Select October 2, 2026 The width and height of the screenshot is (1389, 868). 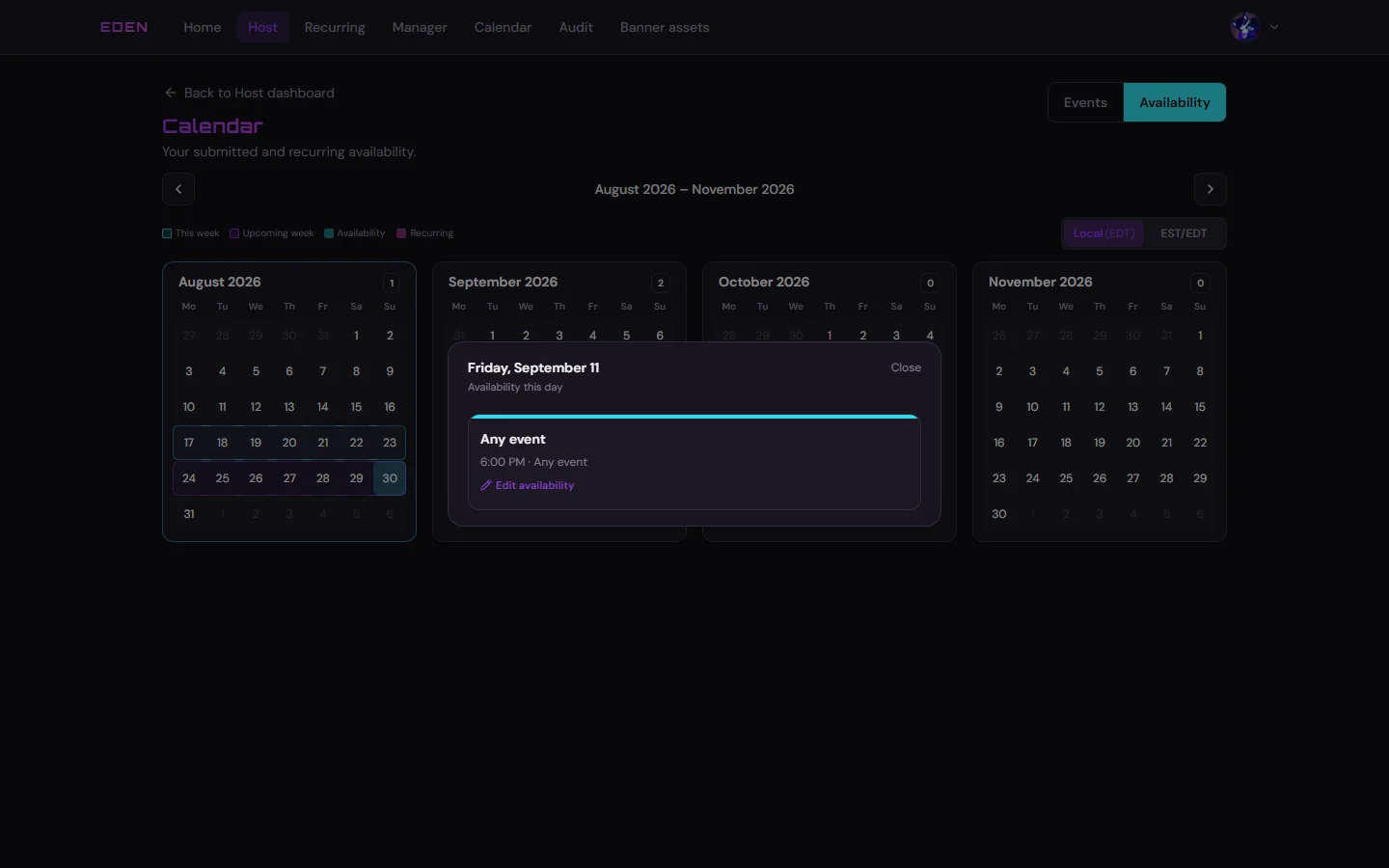point(863,335)
